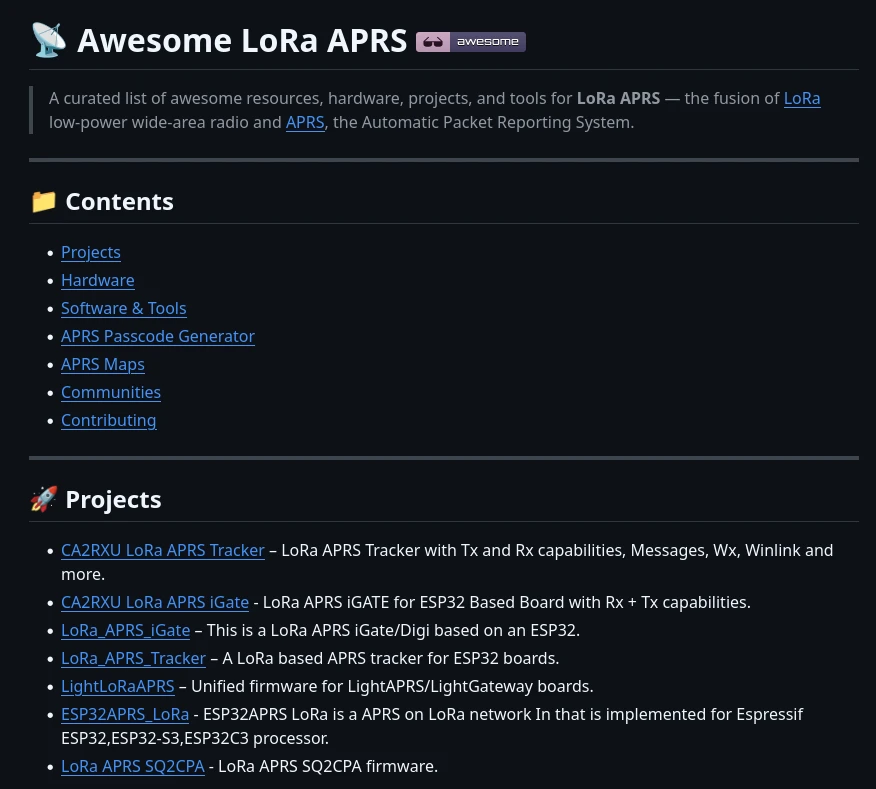Click the bold LoRa APRS text in description
This screenshot has width=876, height=789.
618,98
